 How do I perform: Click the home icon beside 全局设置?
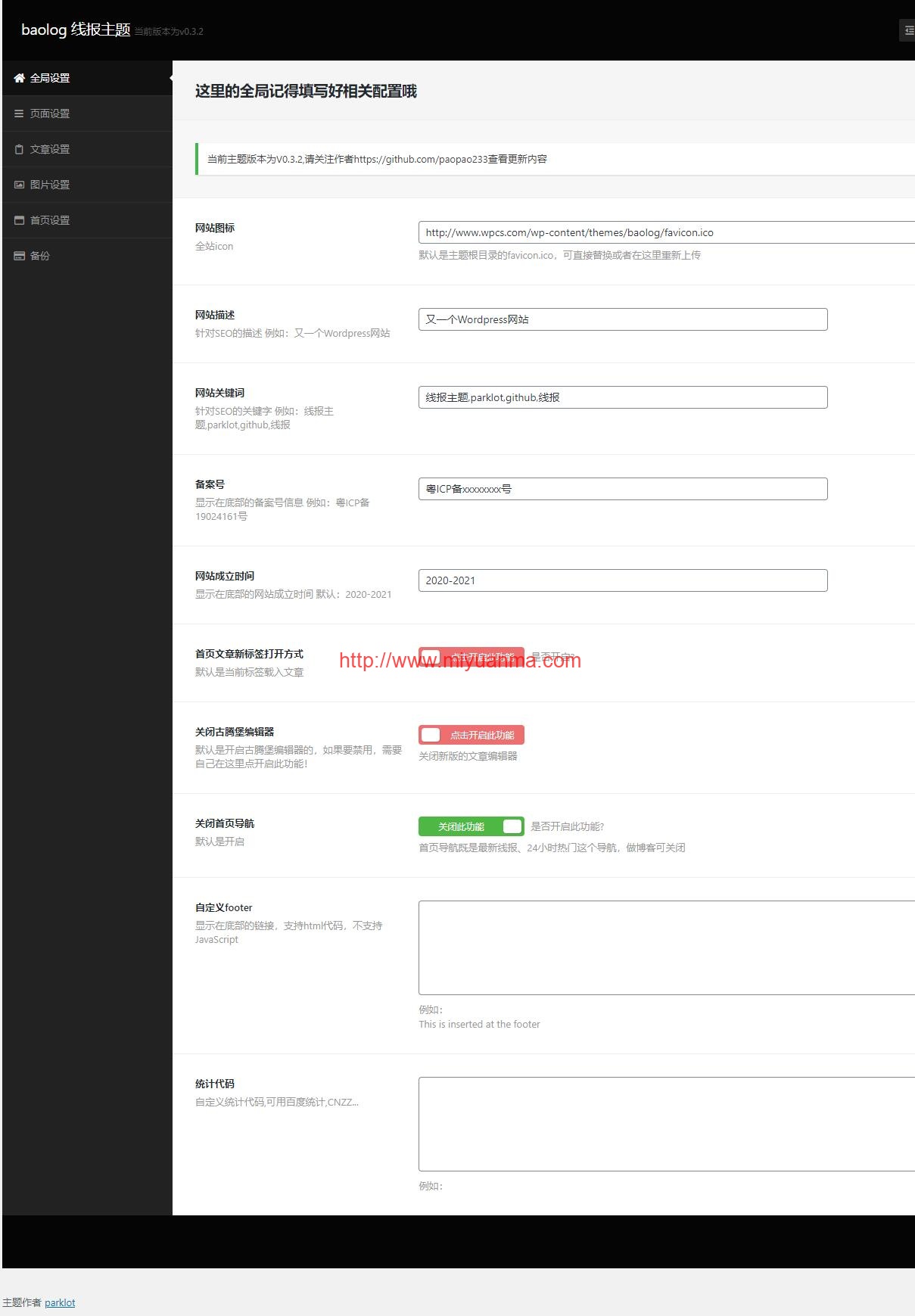(x=19, y=78)
